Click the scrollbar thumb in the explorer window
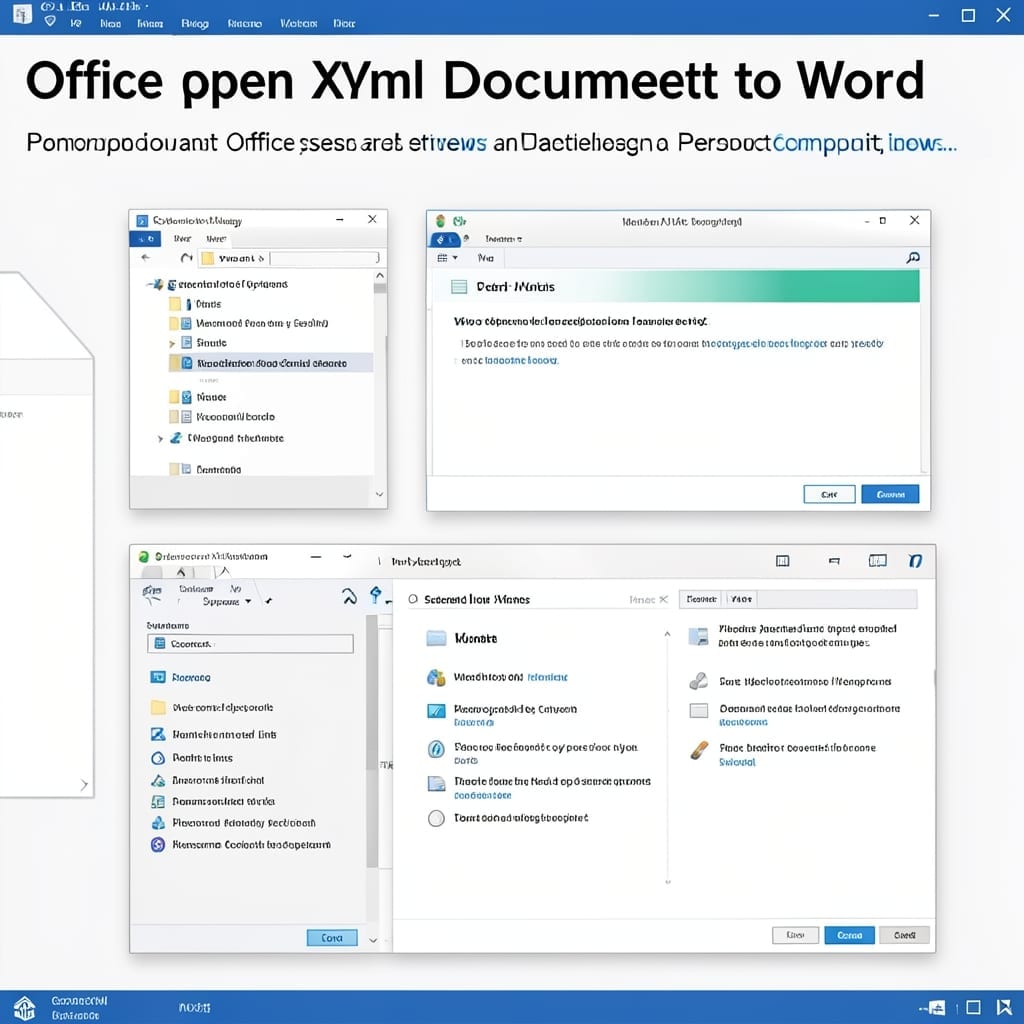The height and width of the screenshot is (1024, 1024). pyautogui.click(x=379, y=288)
